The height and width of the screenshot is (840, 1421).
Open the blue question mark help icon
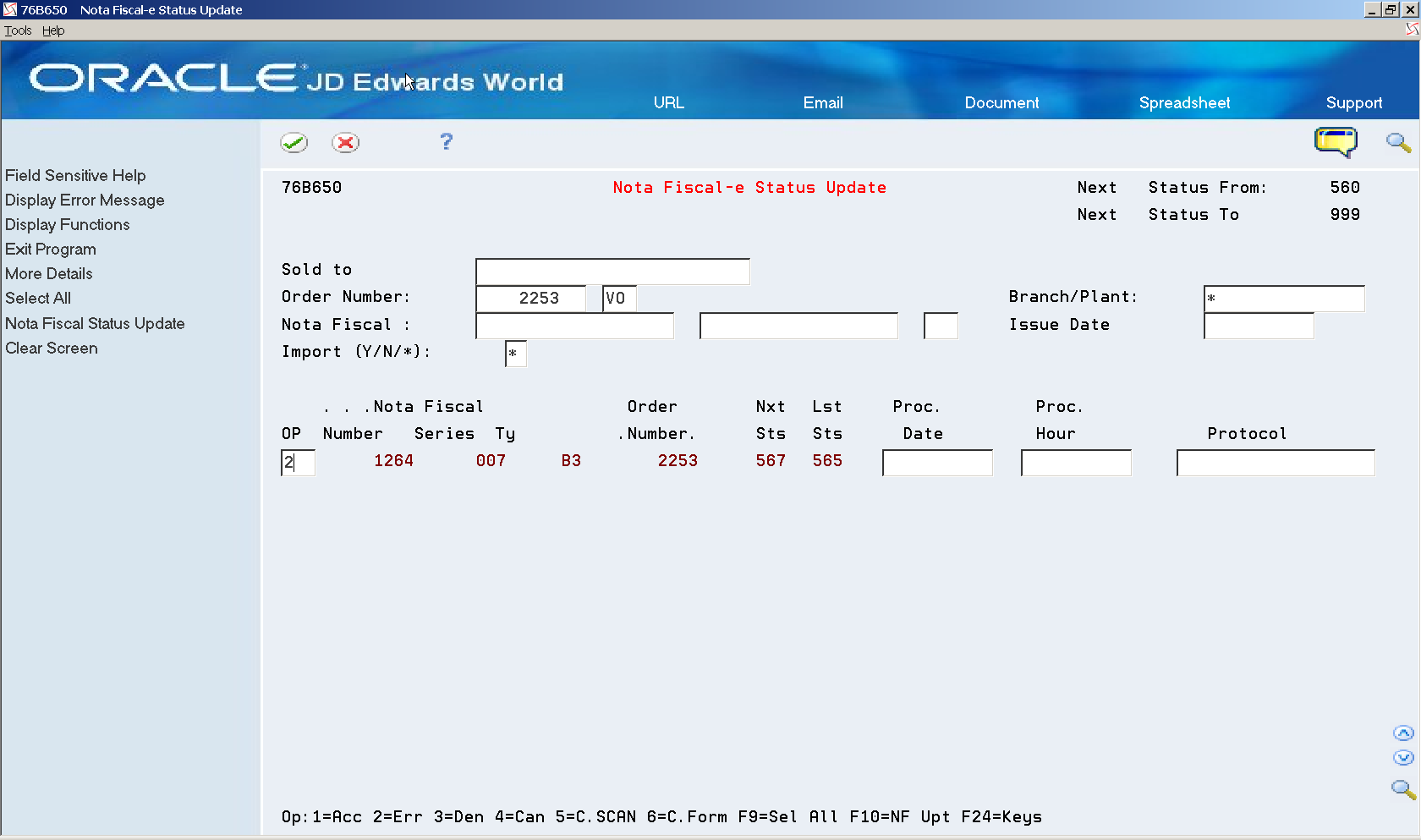coord(447,141)
